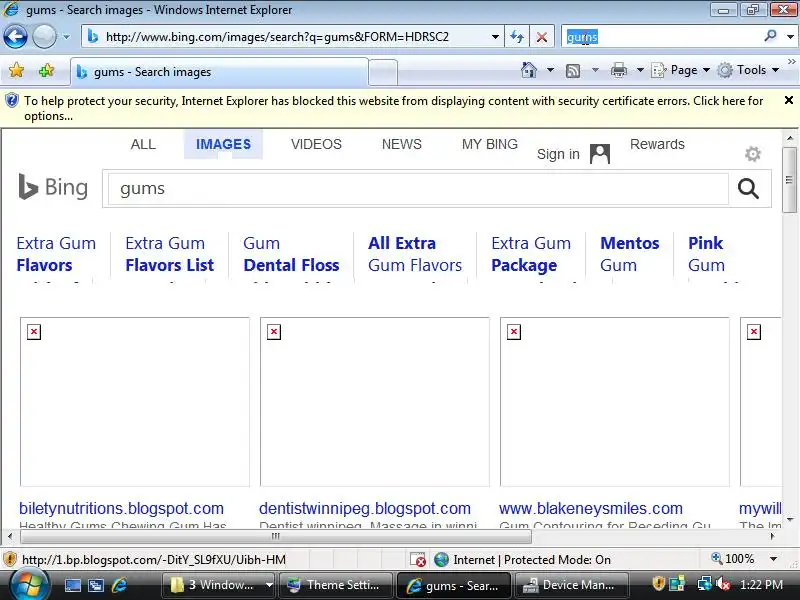
Task: Click the Bing search magnifier button
Action: pos(748,189)
